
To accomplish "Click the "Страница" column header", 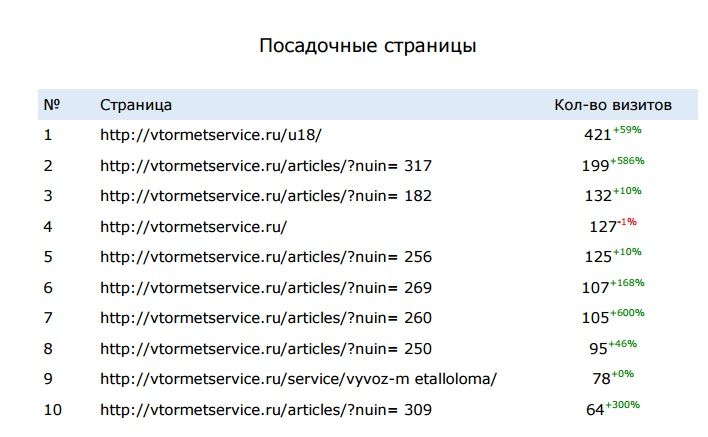I will point(136,104).
